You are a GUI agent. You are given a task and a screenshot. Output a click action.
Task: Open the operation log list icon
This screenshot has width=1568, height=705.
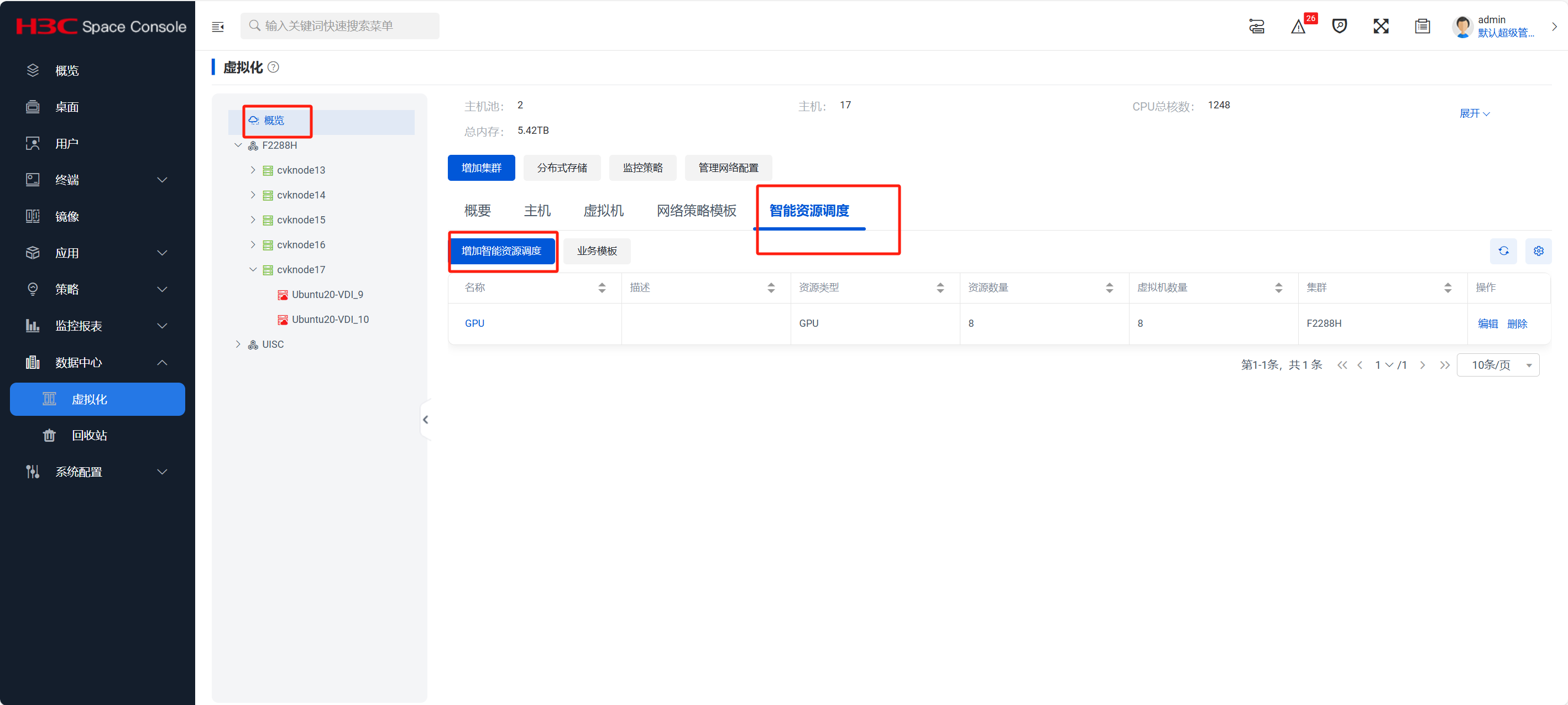click(1422, 26)
